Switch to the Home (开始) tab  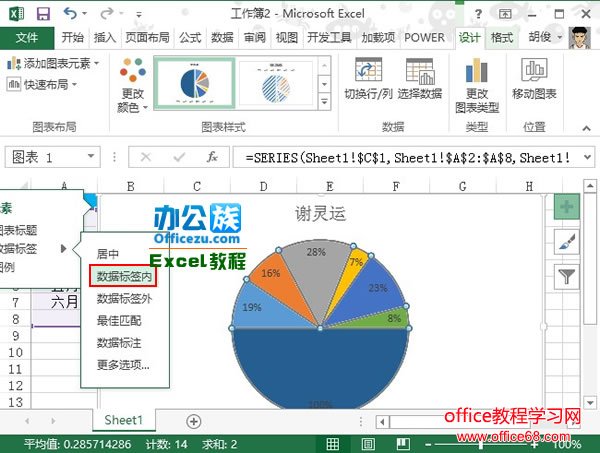click(x=72, y=37)
